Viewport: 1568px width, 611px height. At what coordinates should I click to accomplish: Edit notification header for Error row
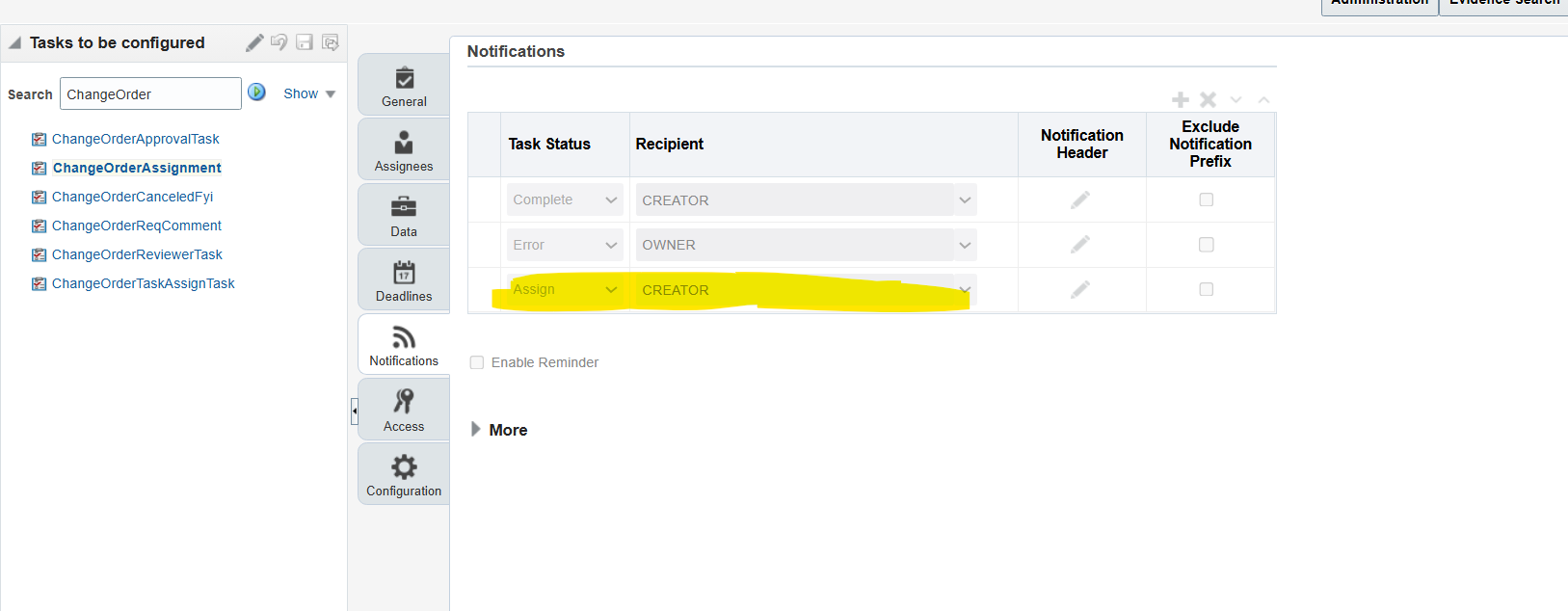tap(1080, 245)
